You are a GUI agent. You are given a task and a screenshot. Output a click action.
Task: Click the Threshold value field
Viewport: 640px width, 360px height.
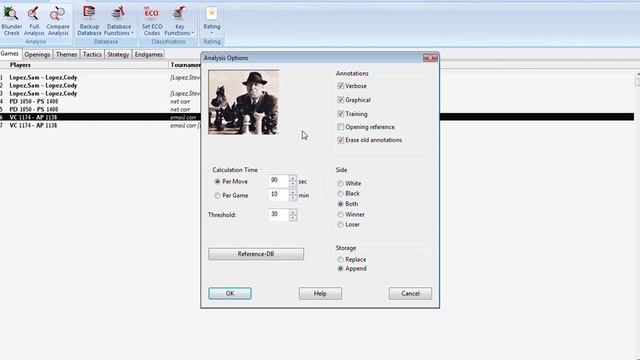point(279,214)
